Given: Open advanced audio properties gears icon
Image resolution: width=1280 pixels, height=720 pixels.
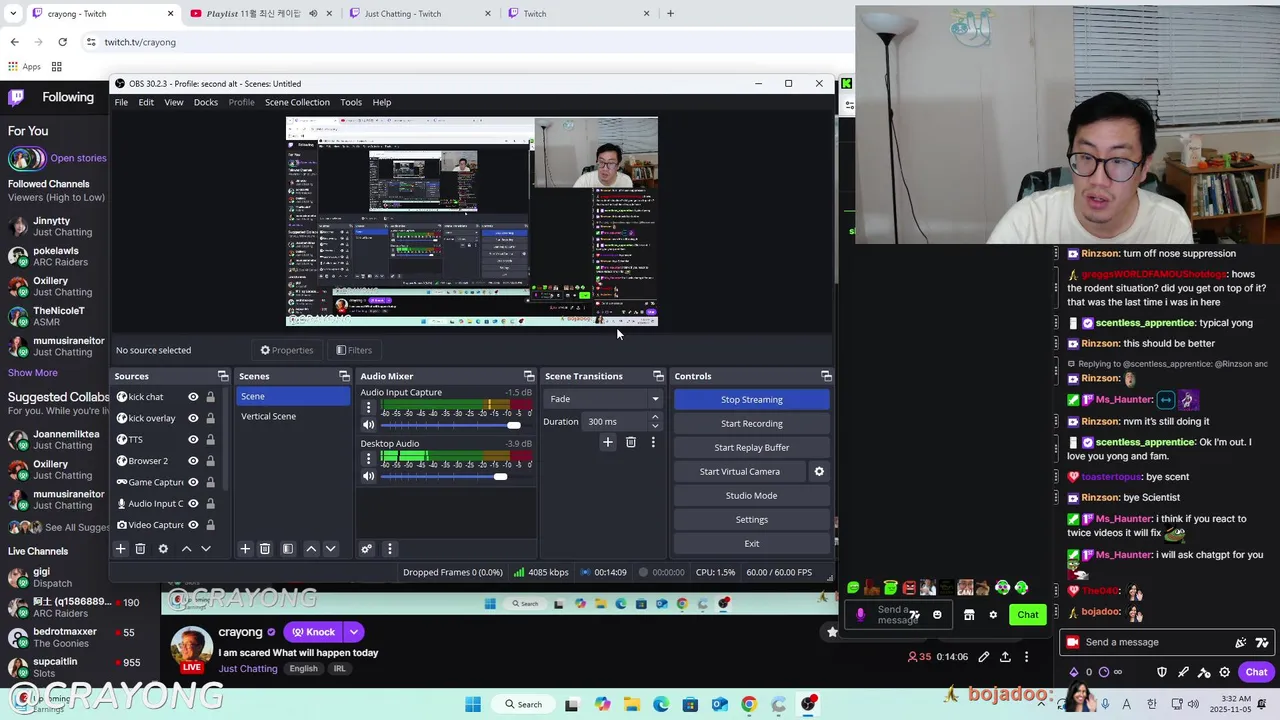Looking at the screenshot, I should 367,548.
